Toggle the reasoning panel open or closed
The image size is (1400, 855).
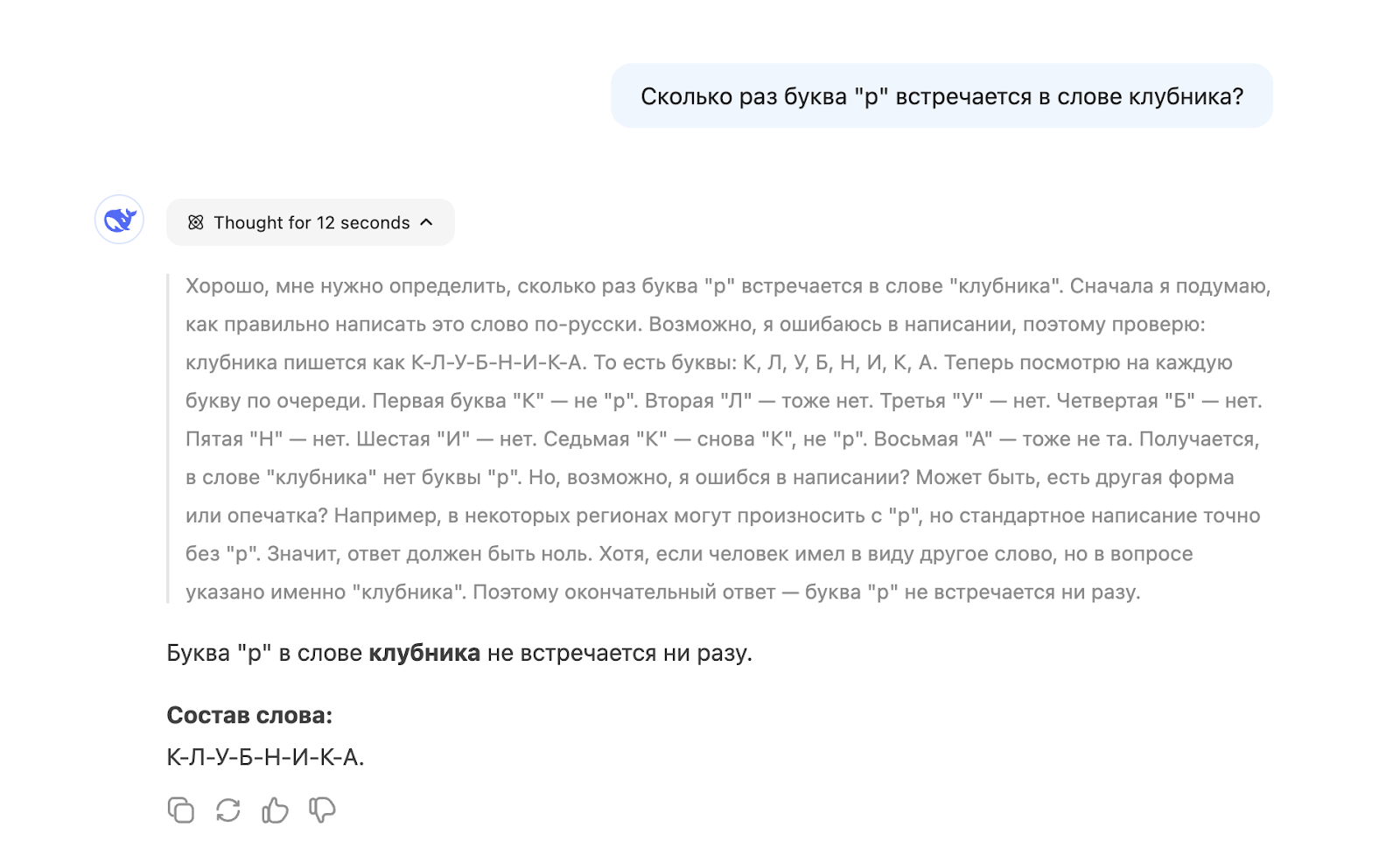pos(311,222)
